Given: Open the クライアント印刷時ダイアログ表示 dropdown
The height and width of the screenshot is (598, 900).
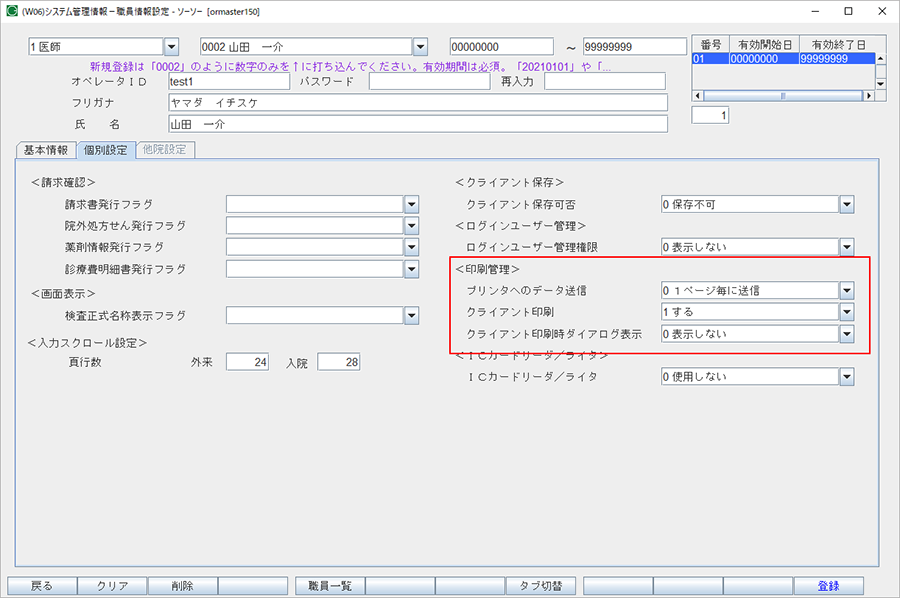Looking at the screenshot, I should click(847, 333).
